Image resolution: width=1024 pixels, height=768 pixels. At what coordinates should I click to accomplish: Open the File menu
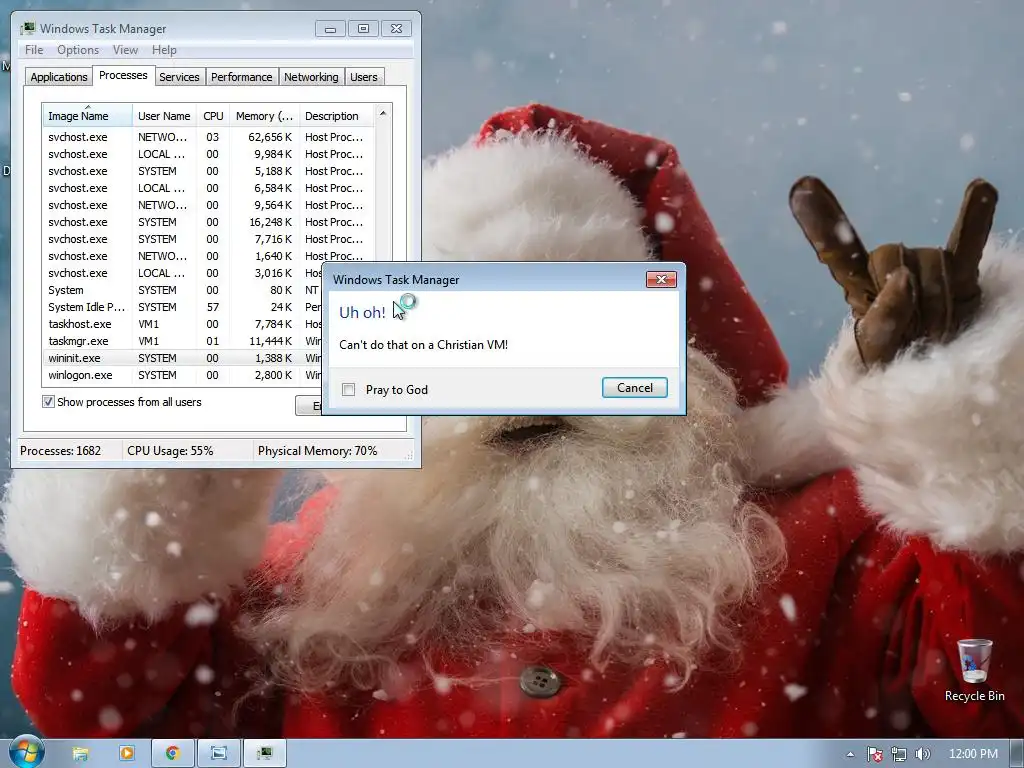point(34,50)
